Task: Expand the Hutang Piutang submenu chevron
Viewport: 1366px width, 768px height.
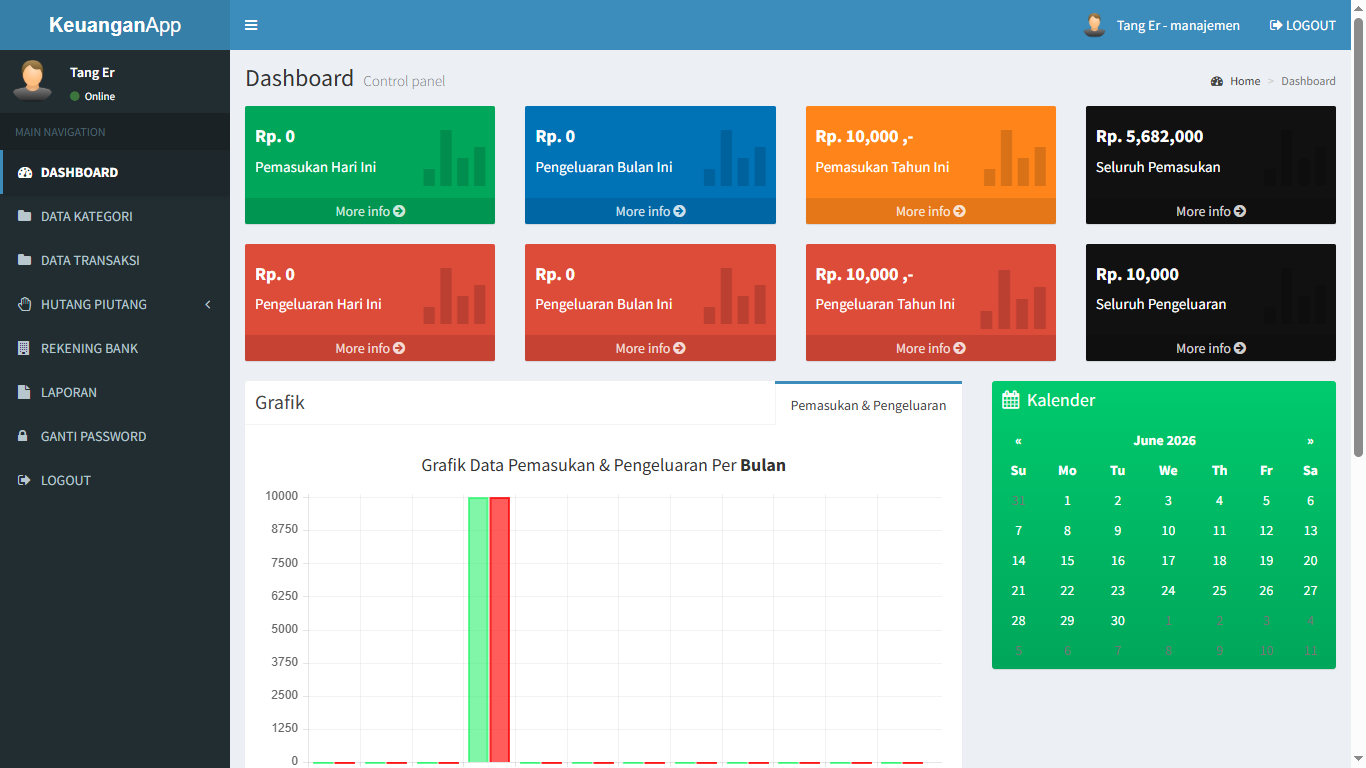Action: 208,304
